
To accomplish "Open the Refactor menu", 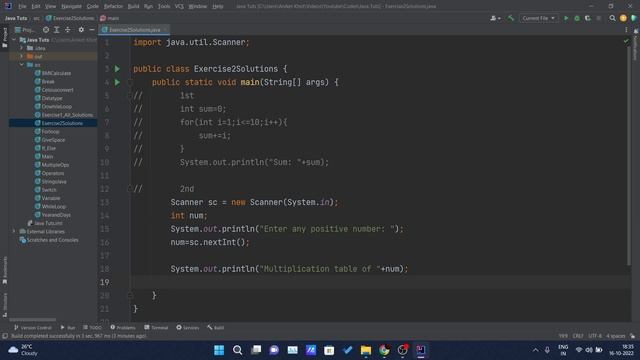I will pyautogui.click(x=113, y=6).
